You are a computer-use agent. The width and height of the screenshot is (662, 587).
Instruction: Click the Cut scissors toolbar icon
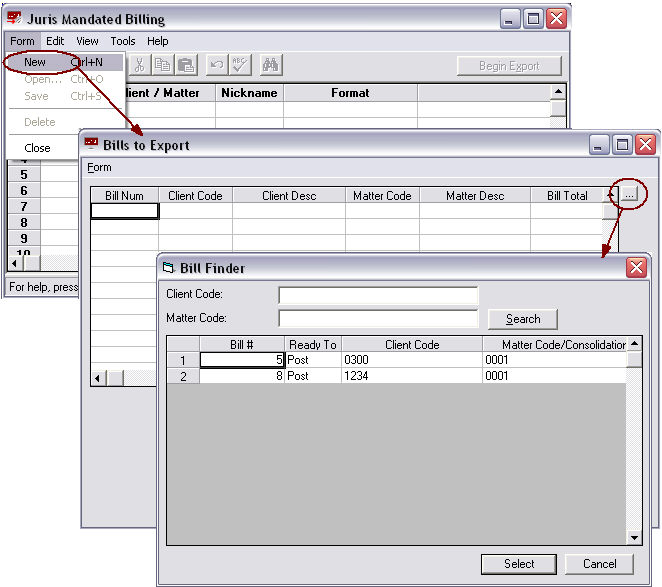[x=139, y=65]
